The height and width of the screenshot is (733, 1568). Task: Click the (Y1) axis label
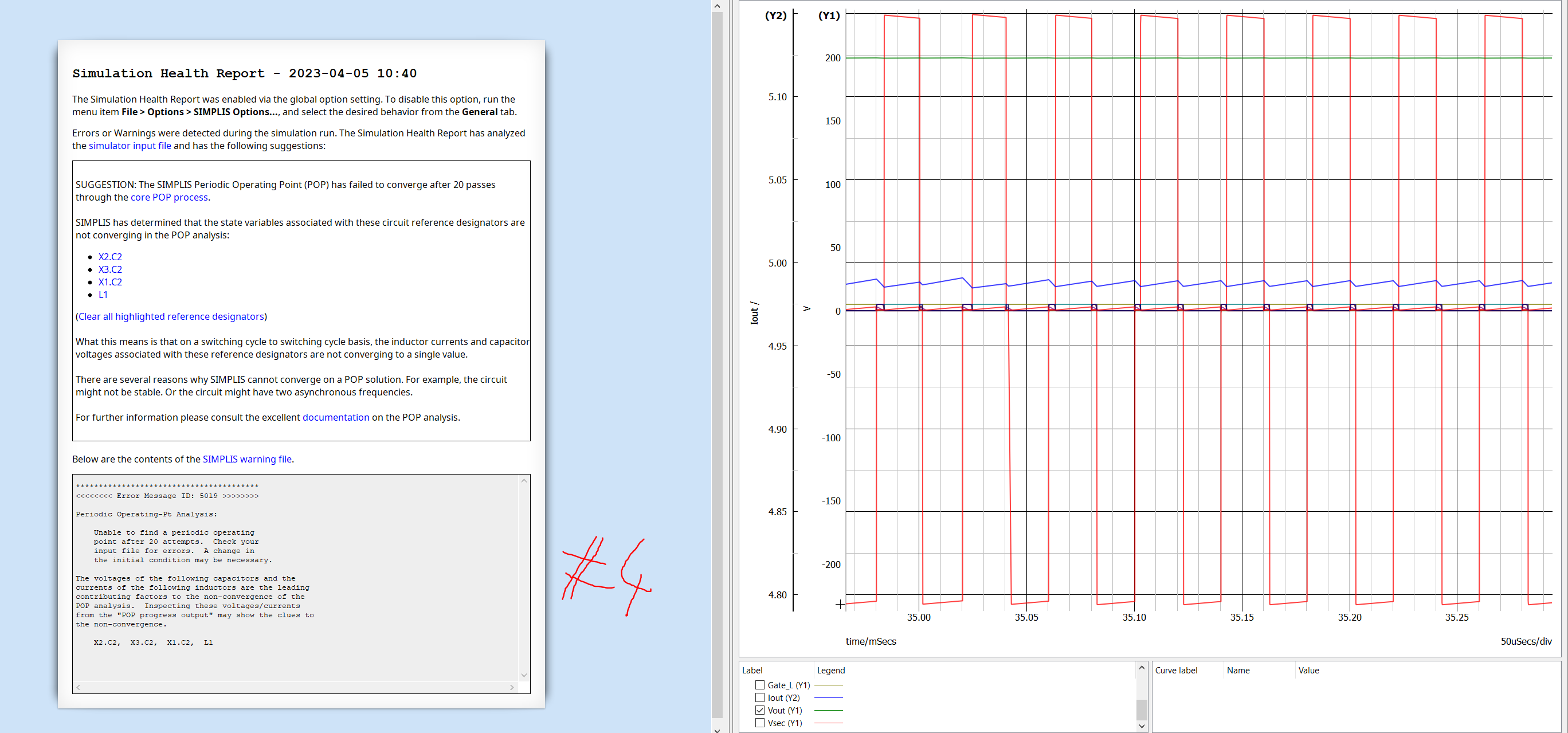(829, 15)
